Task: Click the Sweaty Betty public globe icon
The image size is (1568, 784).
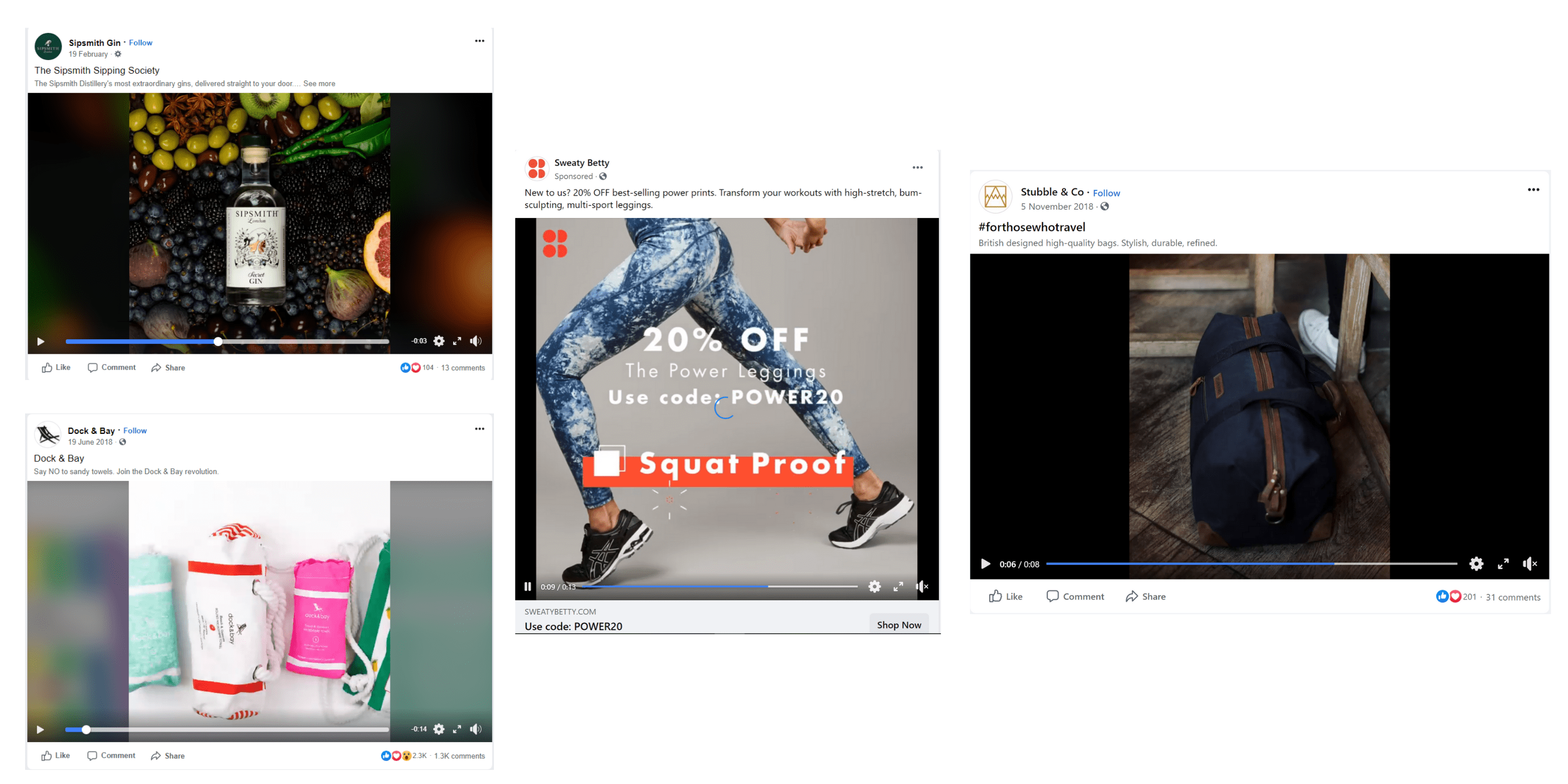Action: pos(603,177)
